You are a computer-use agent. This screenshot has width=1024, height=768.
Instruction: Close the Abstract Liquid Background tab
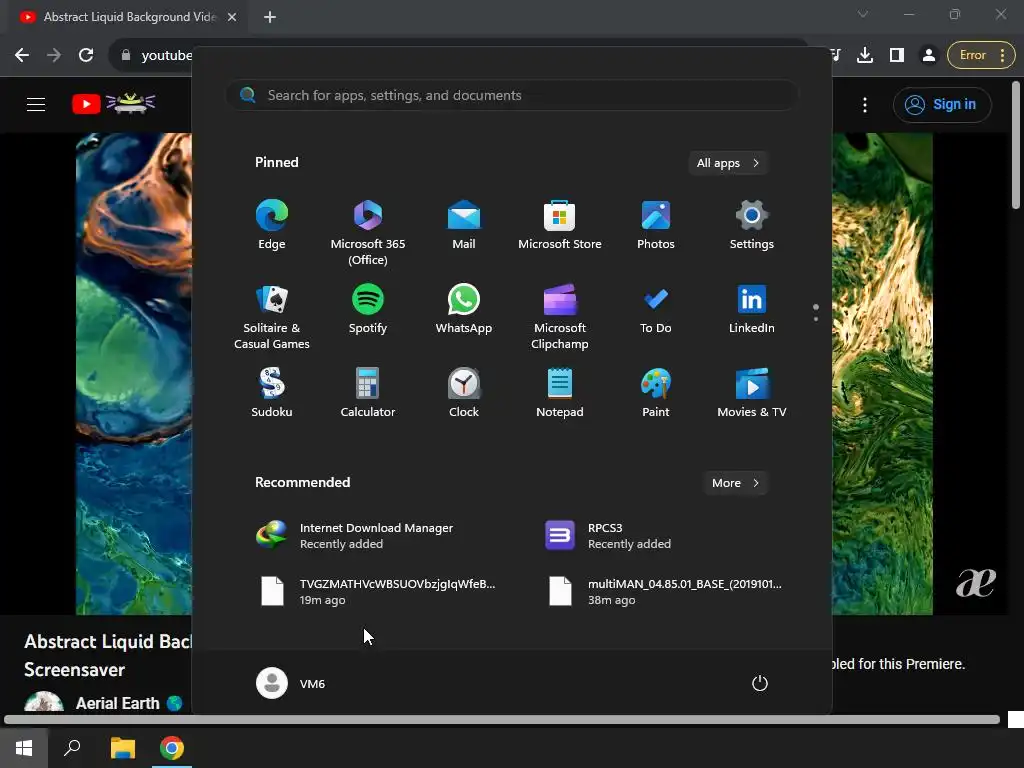[x=232, y=17]
